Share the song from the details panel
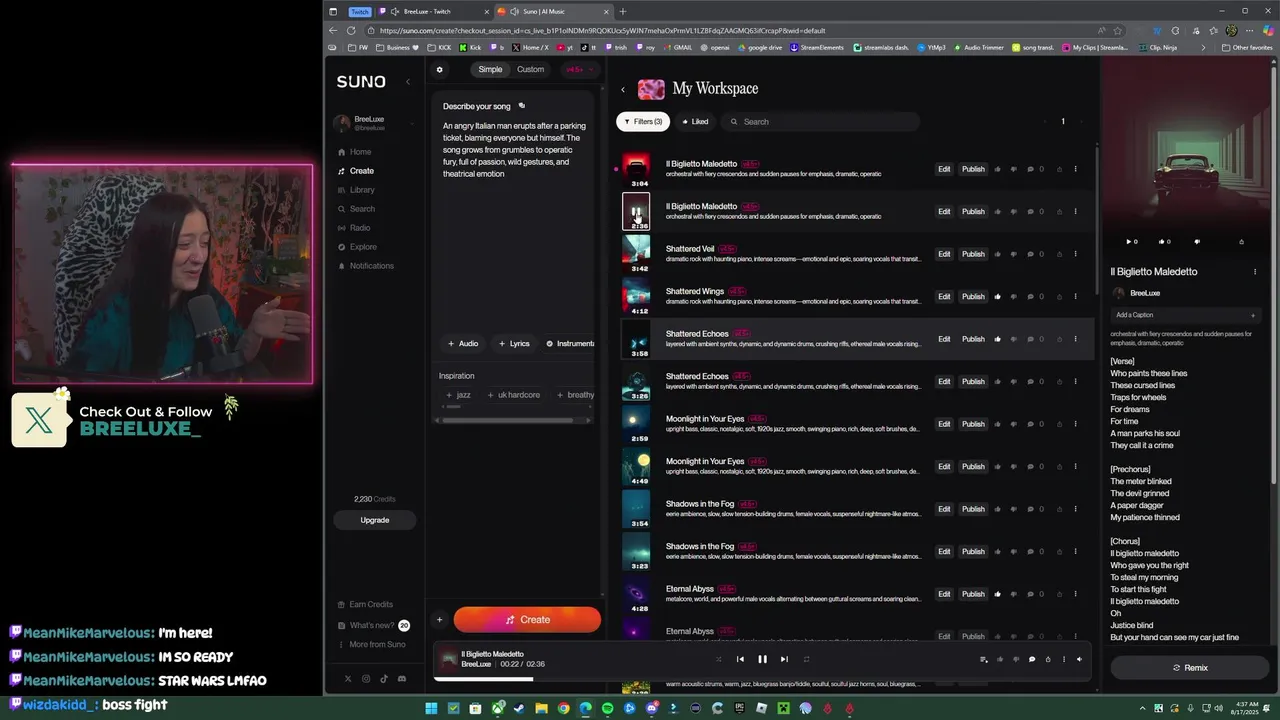The image size is (1280, 720). [1241, 241]
